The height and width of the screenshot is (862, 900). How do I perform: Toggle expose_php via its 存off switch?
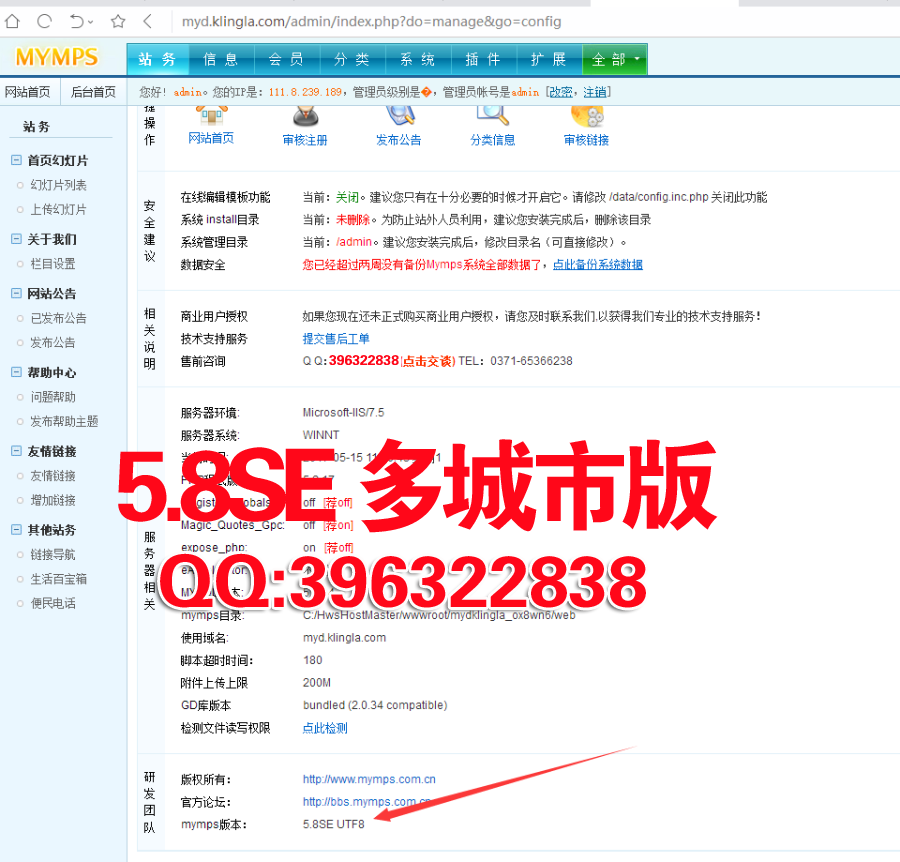coord(338,547)
